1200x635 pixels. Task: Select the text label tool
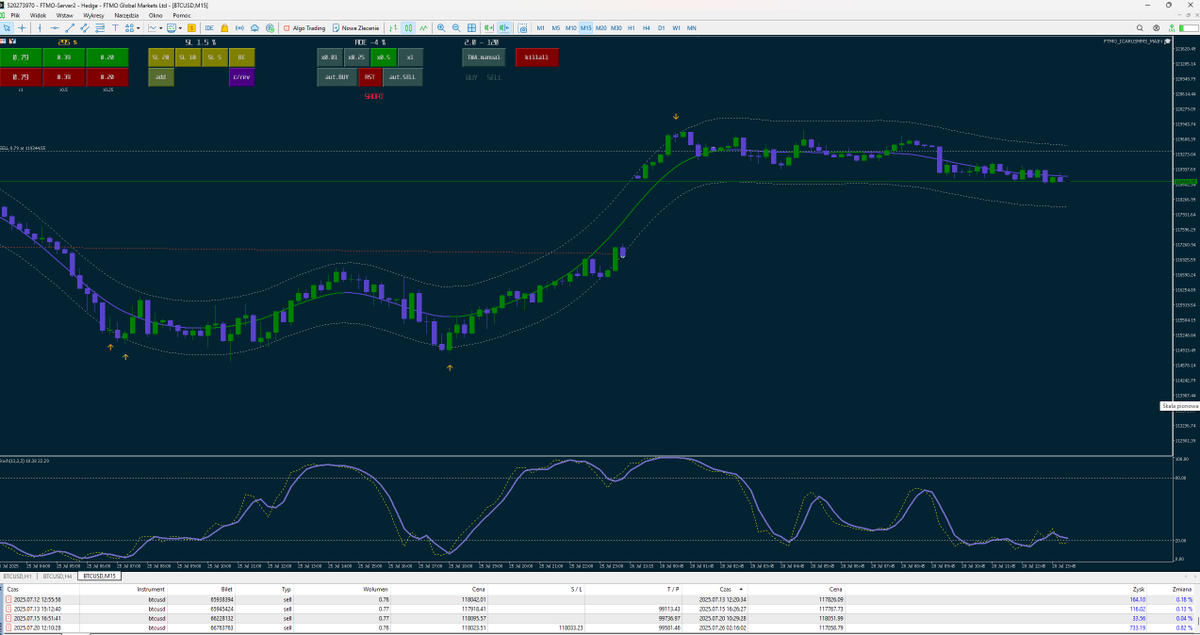115,28
